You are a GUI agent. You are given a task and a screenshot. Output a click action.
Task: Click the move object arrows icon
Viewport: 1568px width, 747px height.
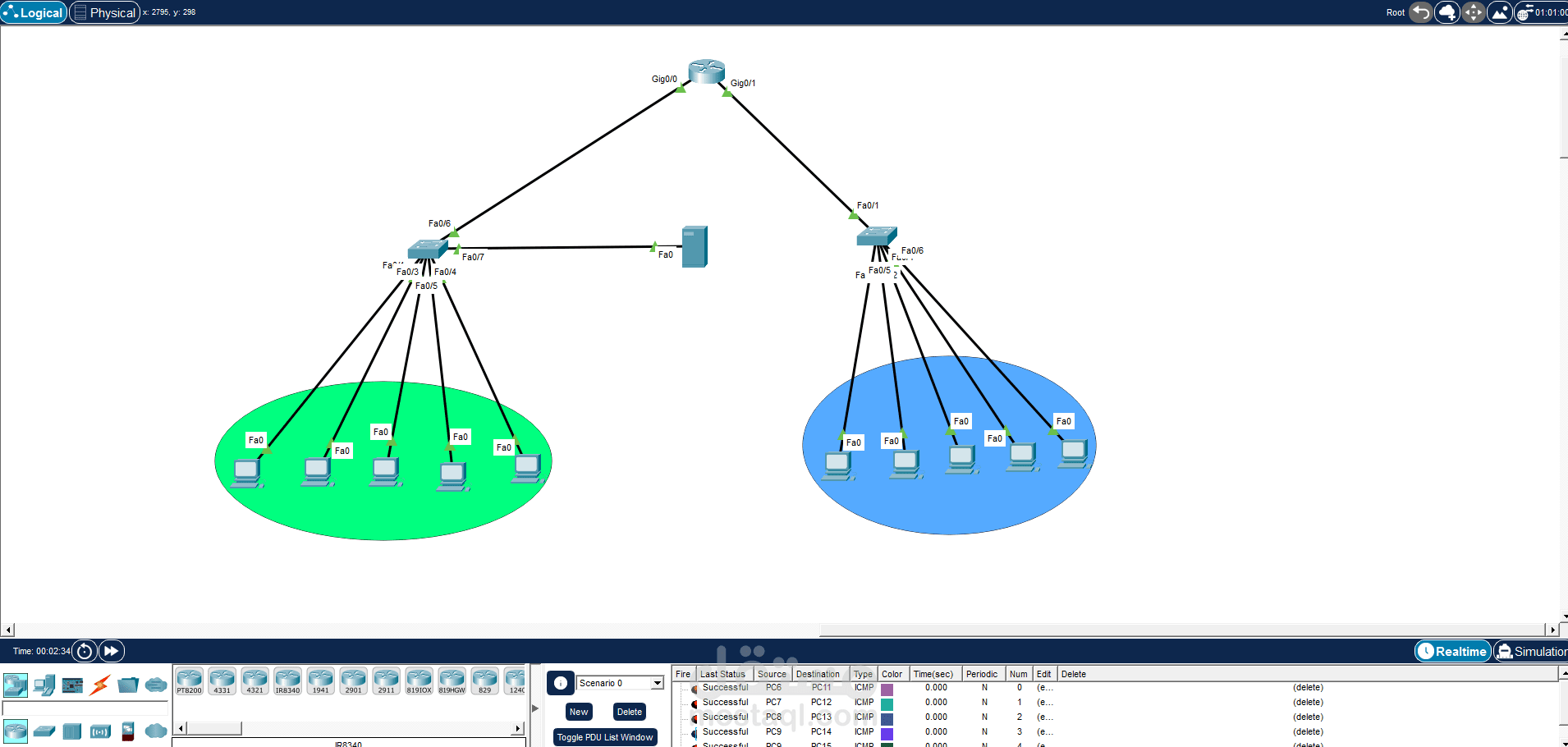[x=1474, y=12]
